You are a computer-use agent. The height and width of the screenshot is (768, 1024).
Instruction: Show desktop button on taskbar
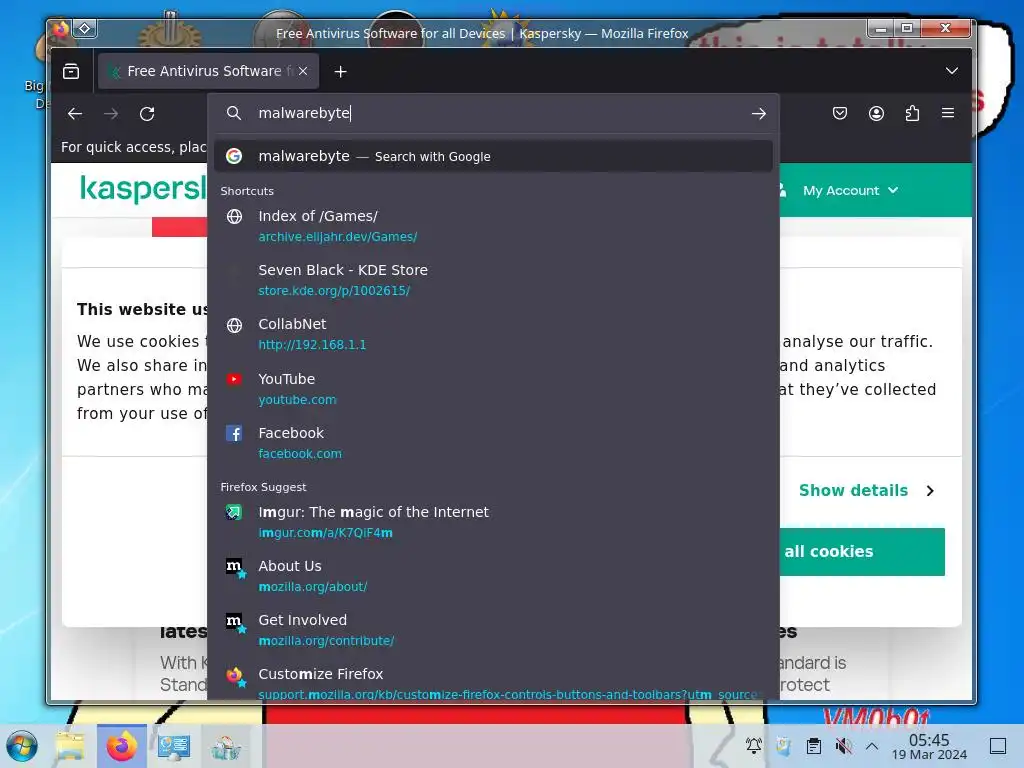[x=998, y=746]
